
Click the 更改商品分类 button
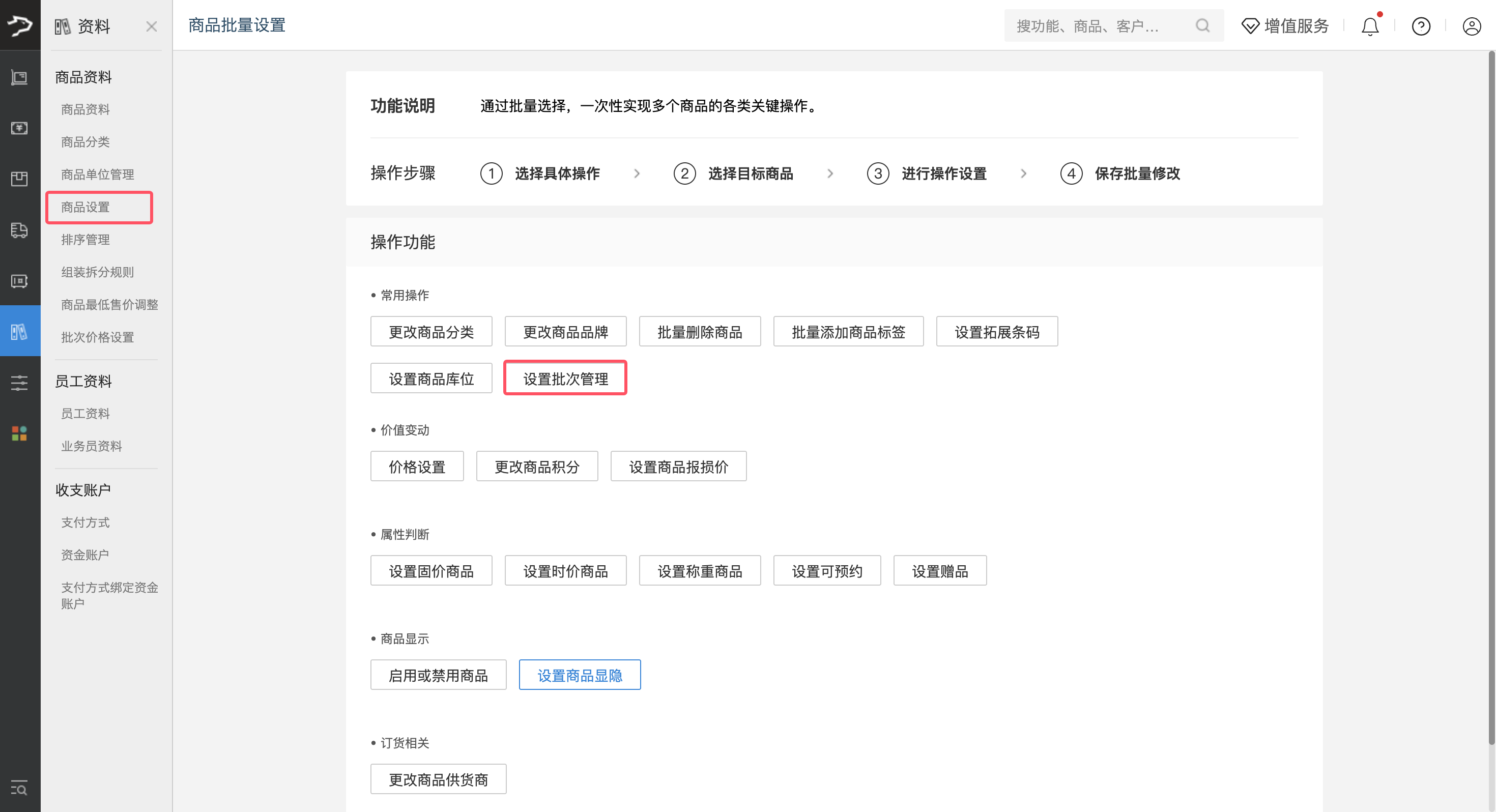click(431, 332)
